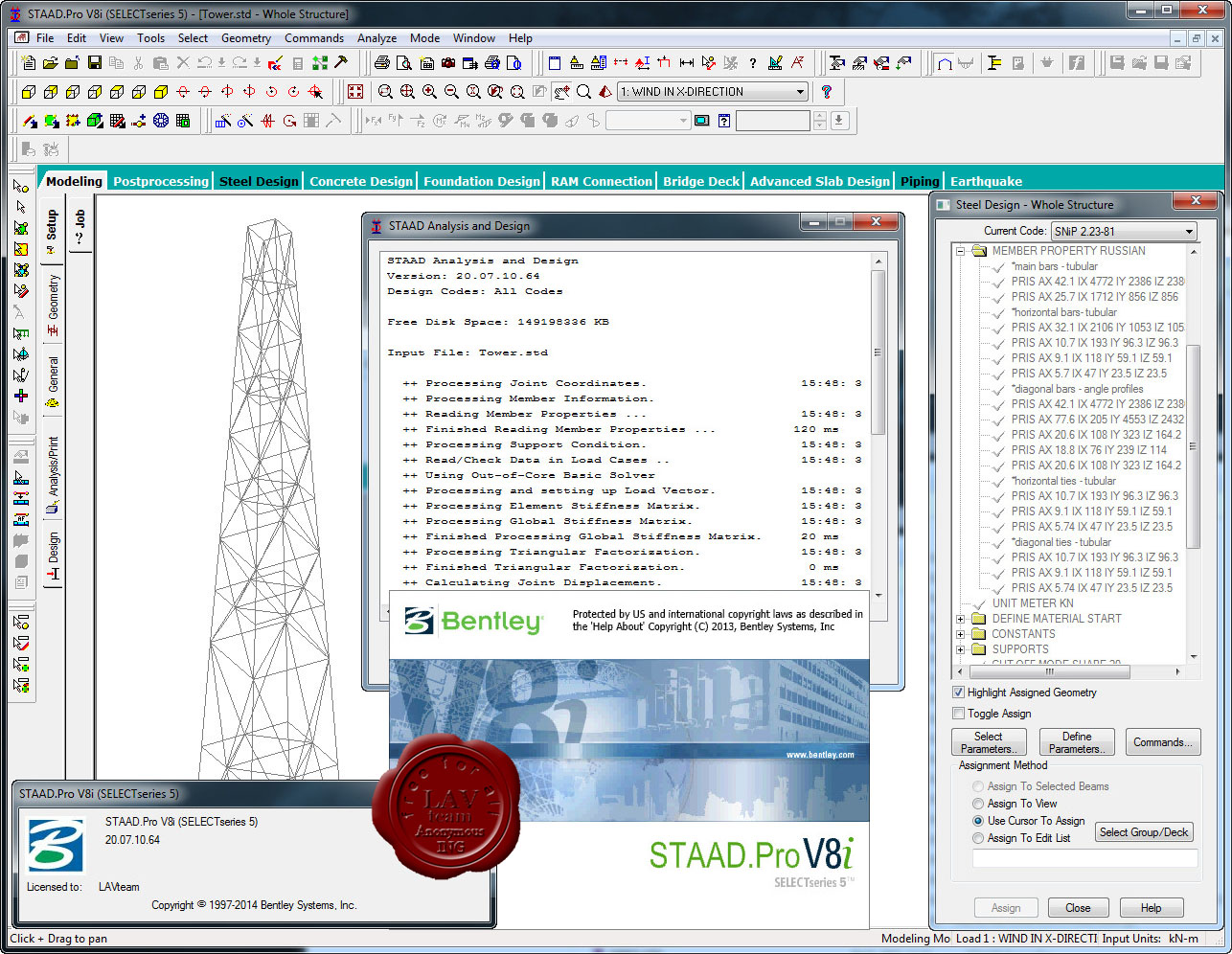
Task: Toggle the Highlight Assigned Geometry checkbox
Action: tap(958, 692)
